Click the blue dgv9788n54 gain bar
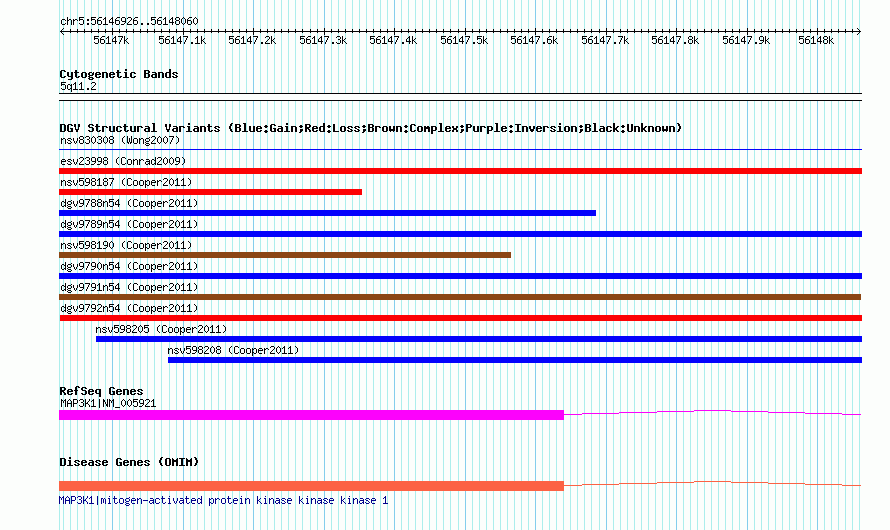 tap(328, 213)
